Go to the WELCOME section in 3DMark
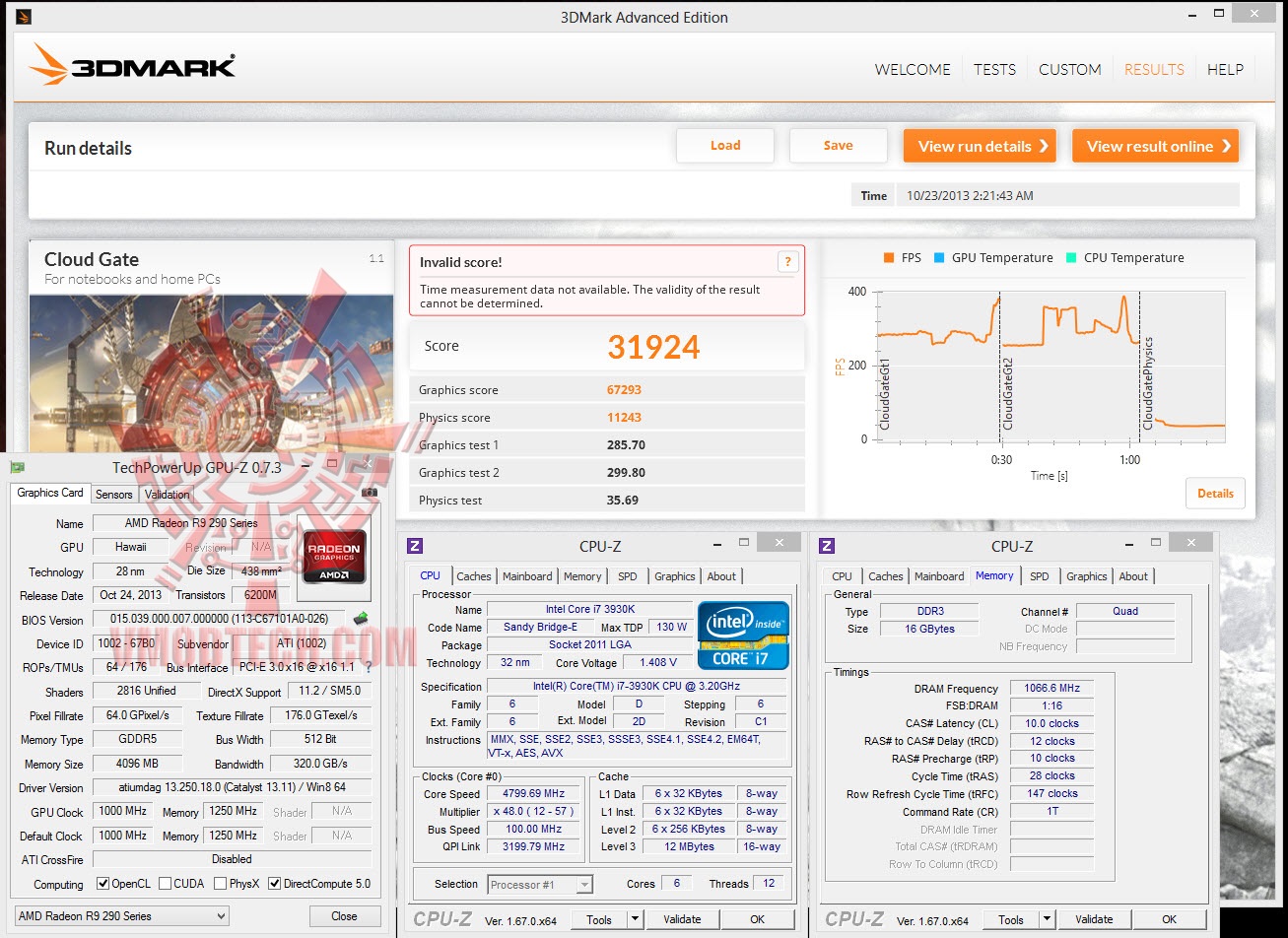1288x938 pixels. pos(913,70)
